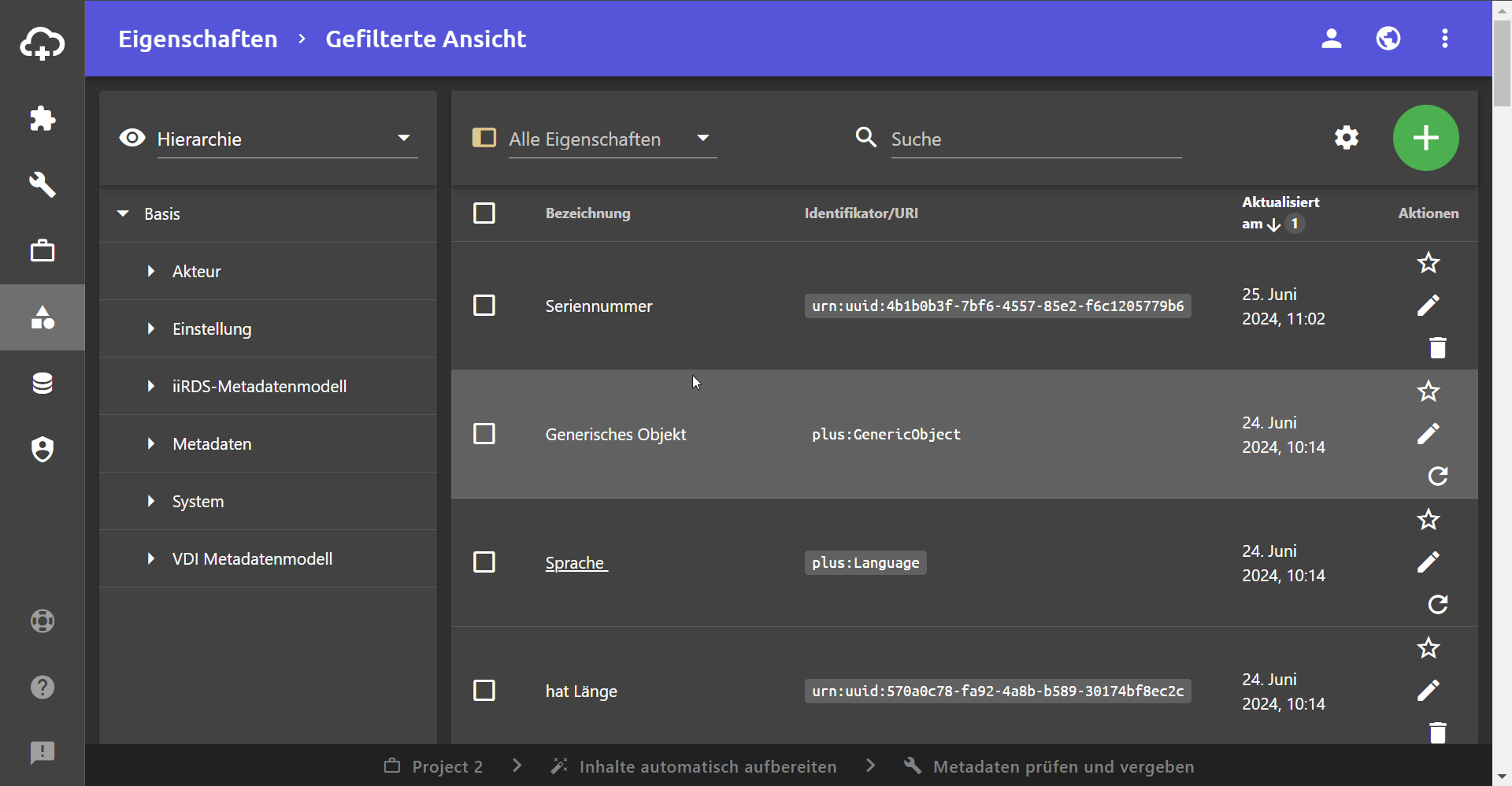The height and width of the screenshot is (786, 1512).
Task: Select the Seriennummer row checkbox
Action: tap(484, 306)
